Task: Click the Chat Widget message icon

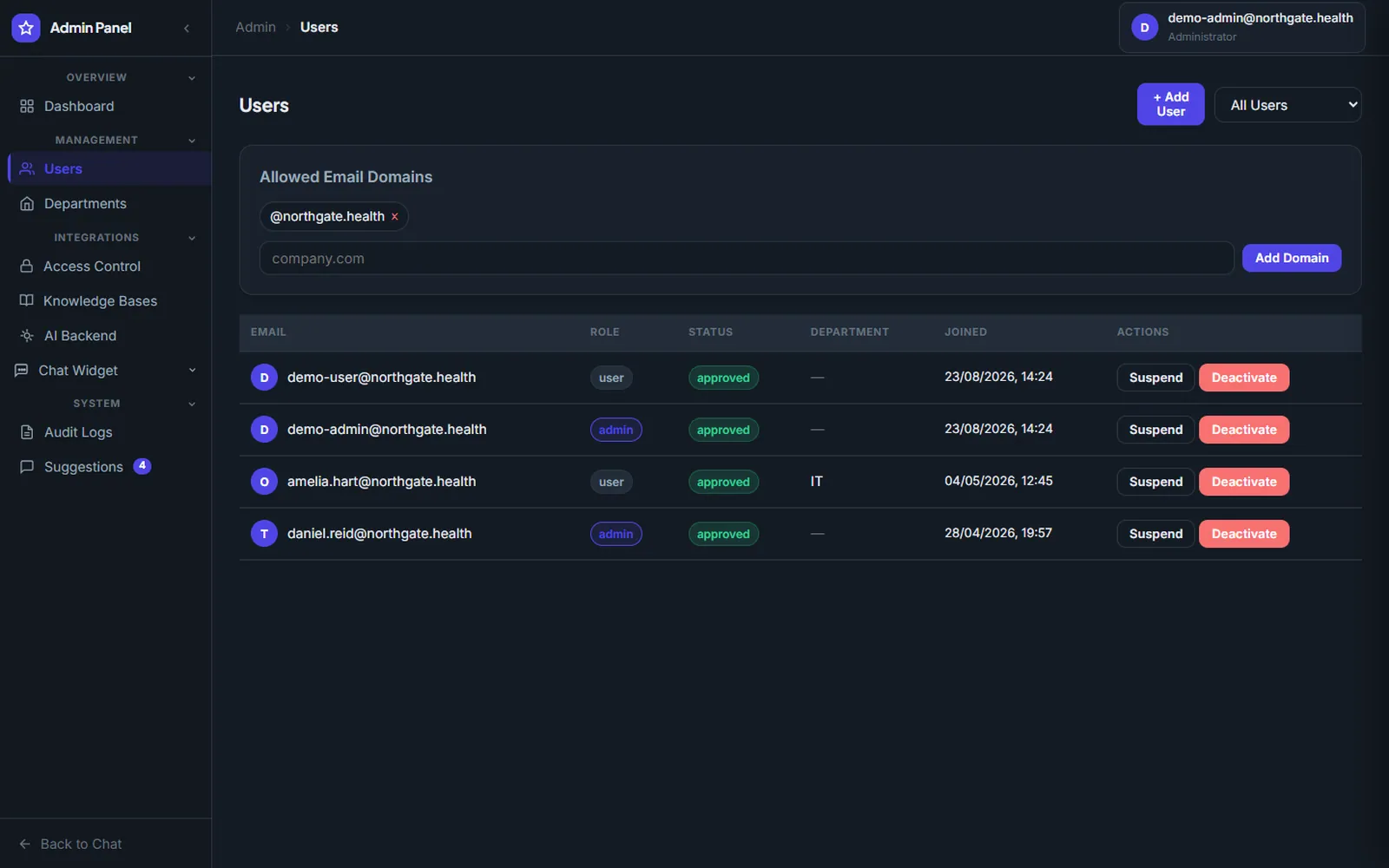Action: [x=22, y=370]
